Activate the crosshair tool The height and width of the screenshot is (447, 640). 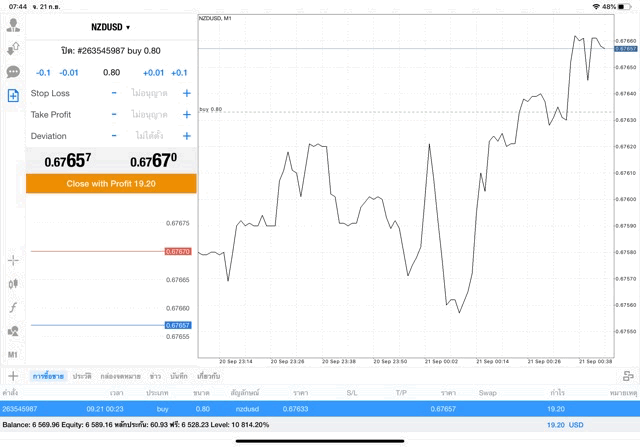click(13, 260)
